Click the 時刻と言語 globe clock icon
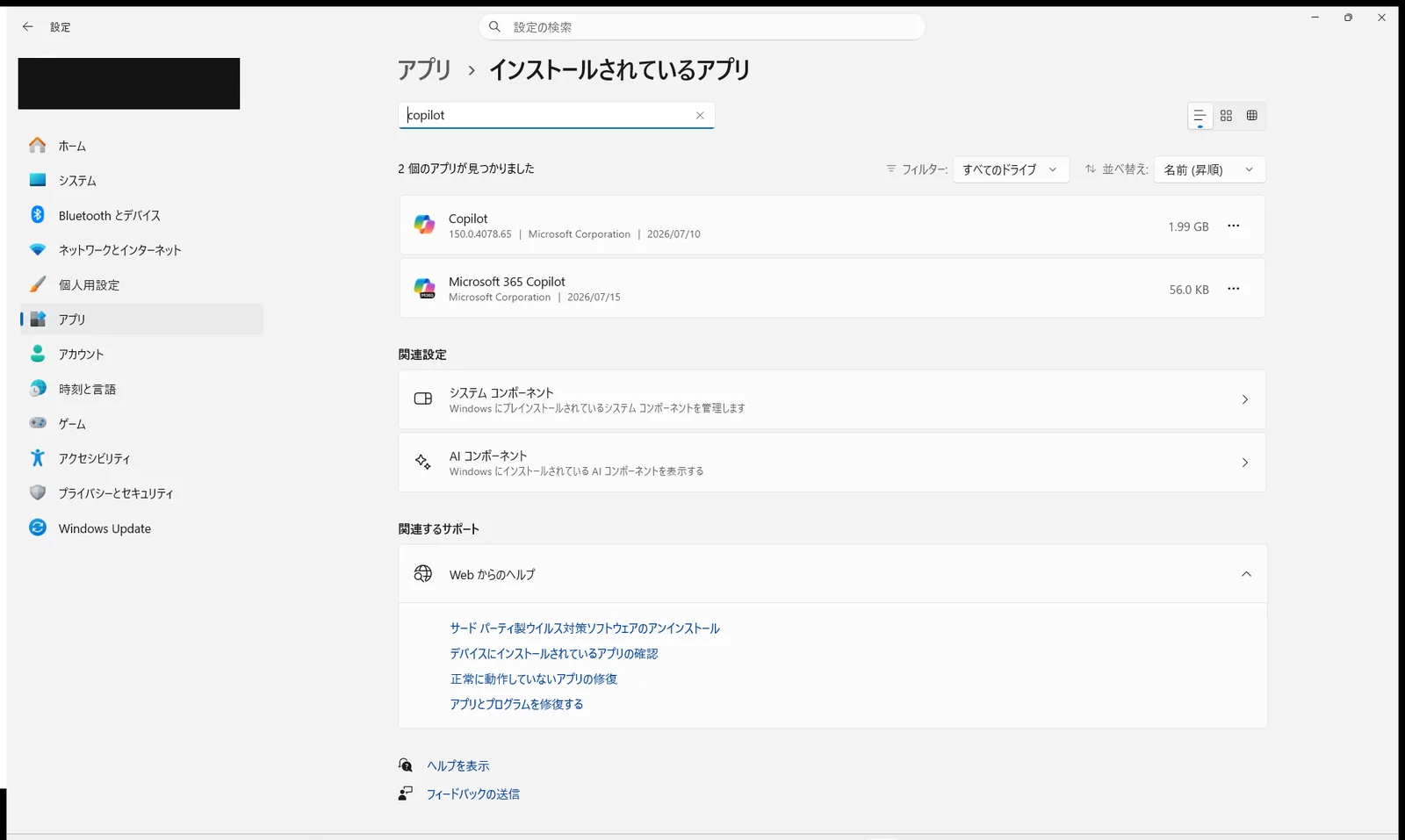The width and height of the screenshot is (1405, 840). tap(37, 388)
